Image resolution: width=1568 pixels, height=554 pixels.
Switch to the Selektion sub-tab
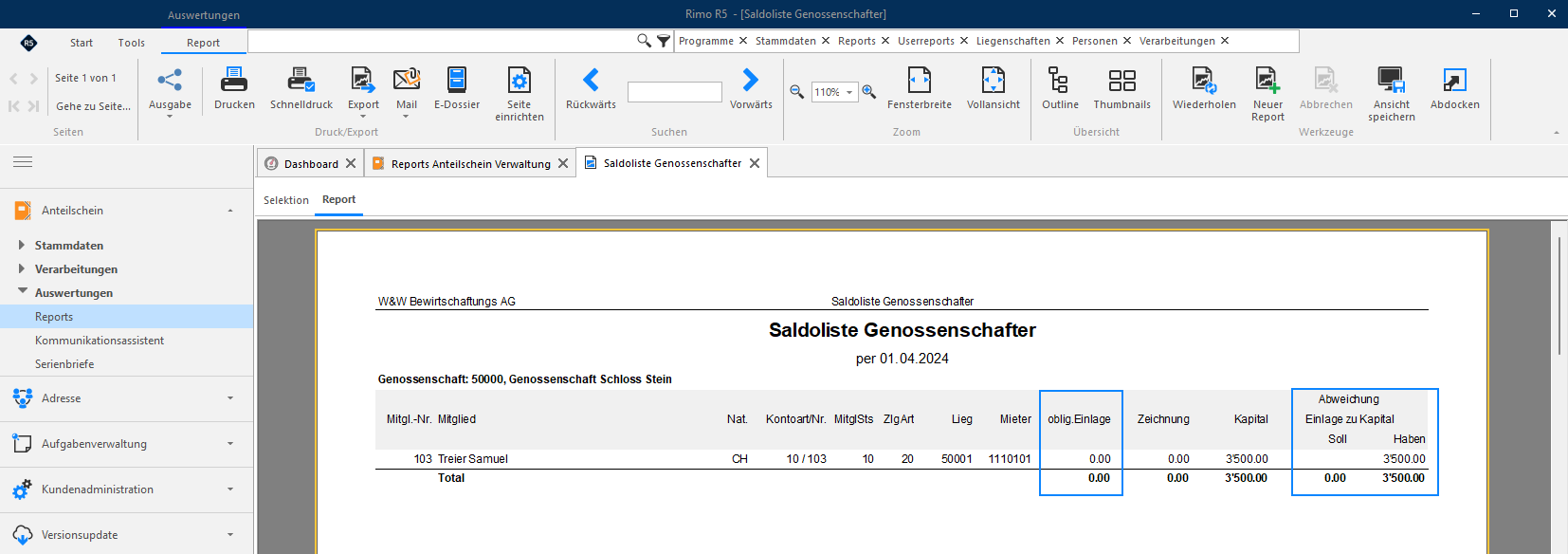click(x=286, y=200)
